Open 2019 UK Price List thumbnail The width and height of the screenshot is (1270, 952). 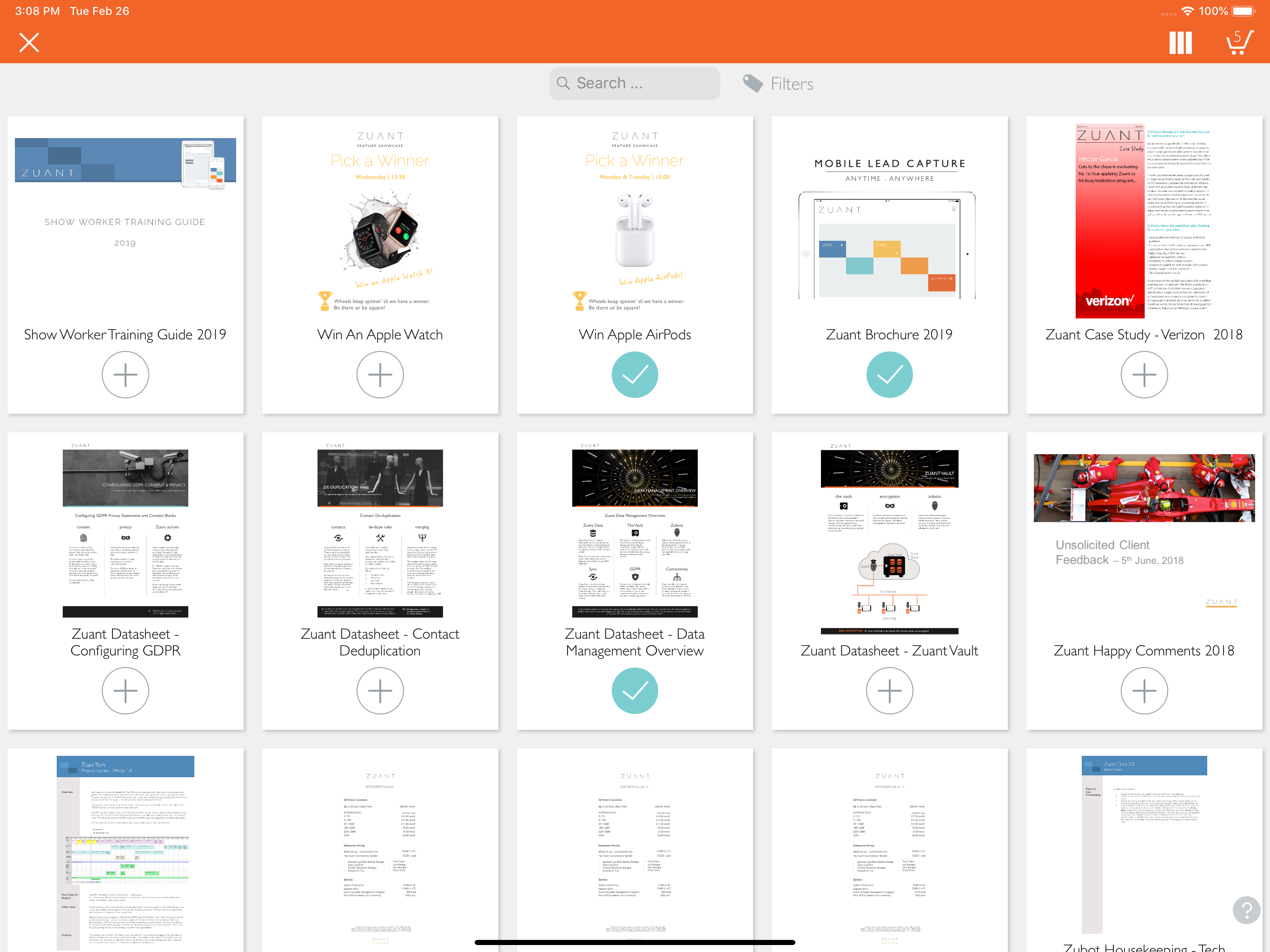coord(635,854)
